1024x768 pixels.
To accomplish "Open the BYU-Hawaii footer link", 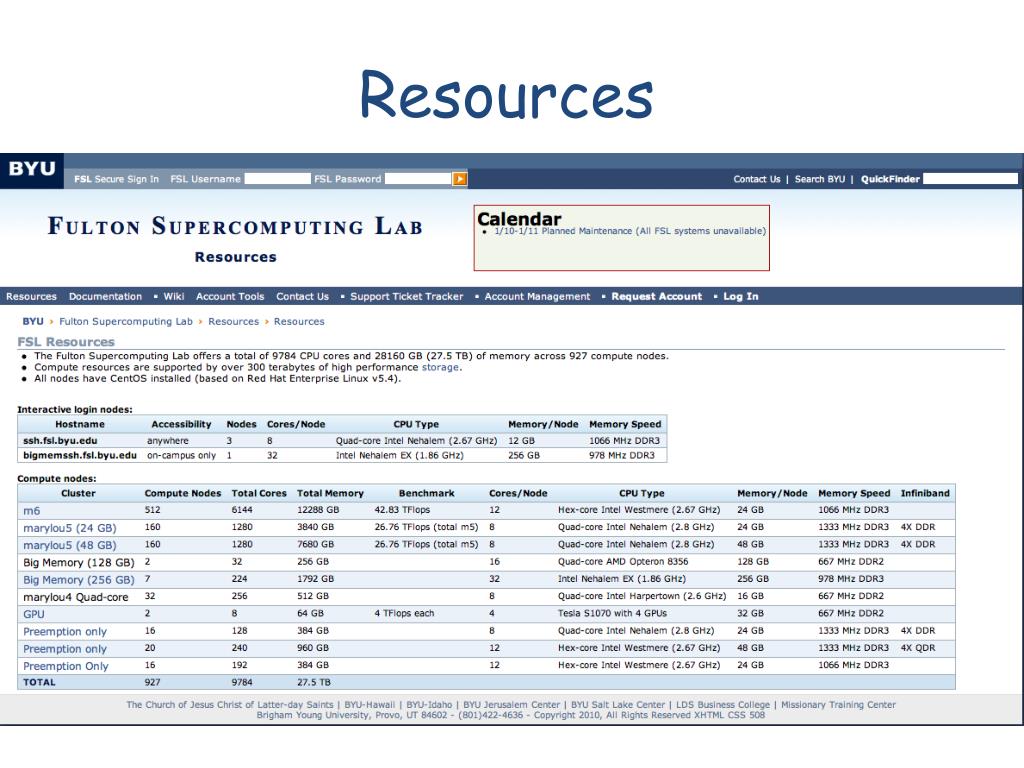I will tap(370, 705).
